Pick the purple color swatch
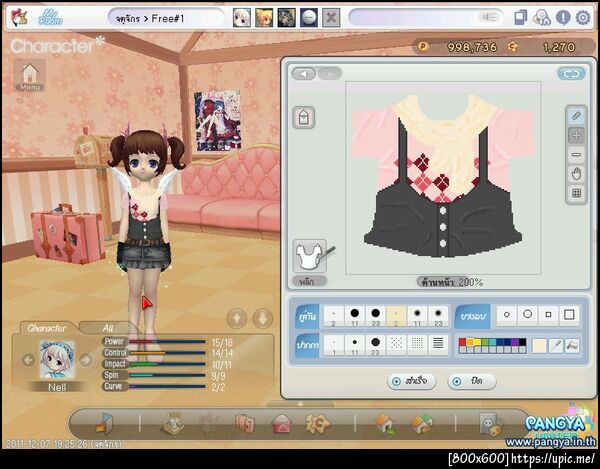The image size is (600, 469). click(x=515, y=342)
